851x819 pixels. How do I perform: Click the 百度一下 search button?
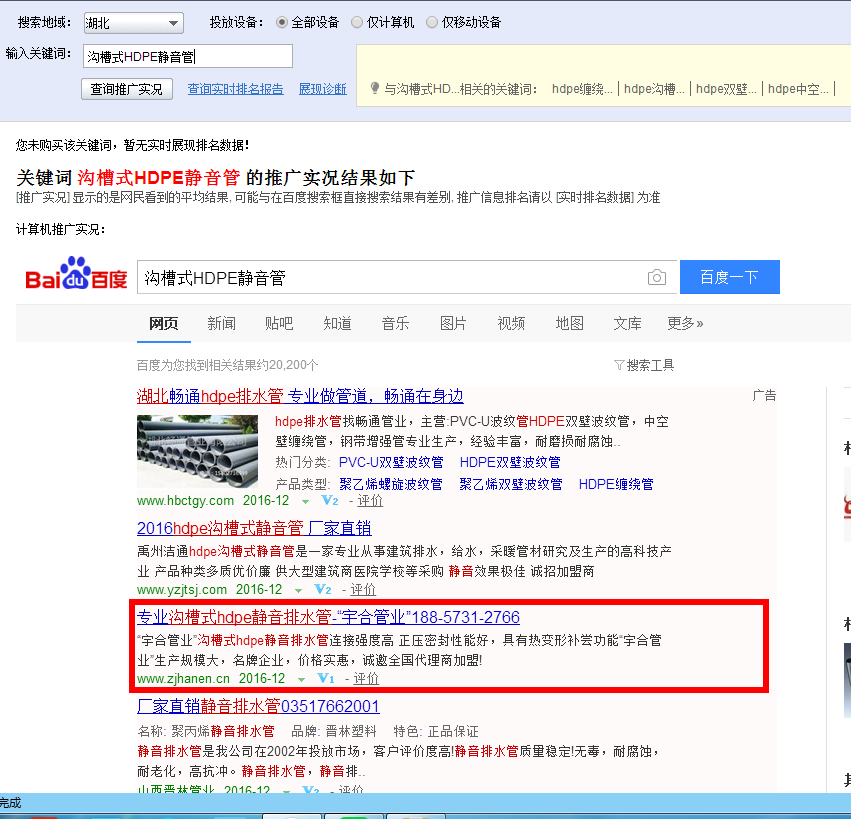[x=730, y=277]
